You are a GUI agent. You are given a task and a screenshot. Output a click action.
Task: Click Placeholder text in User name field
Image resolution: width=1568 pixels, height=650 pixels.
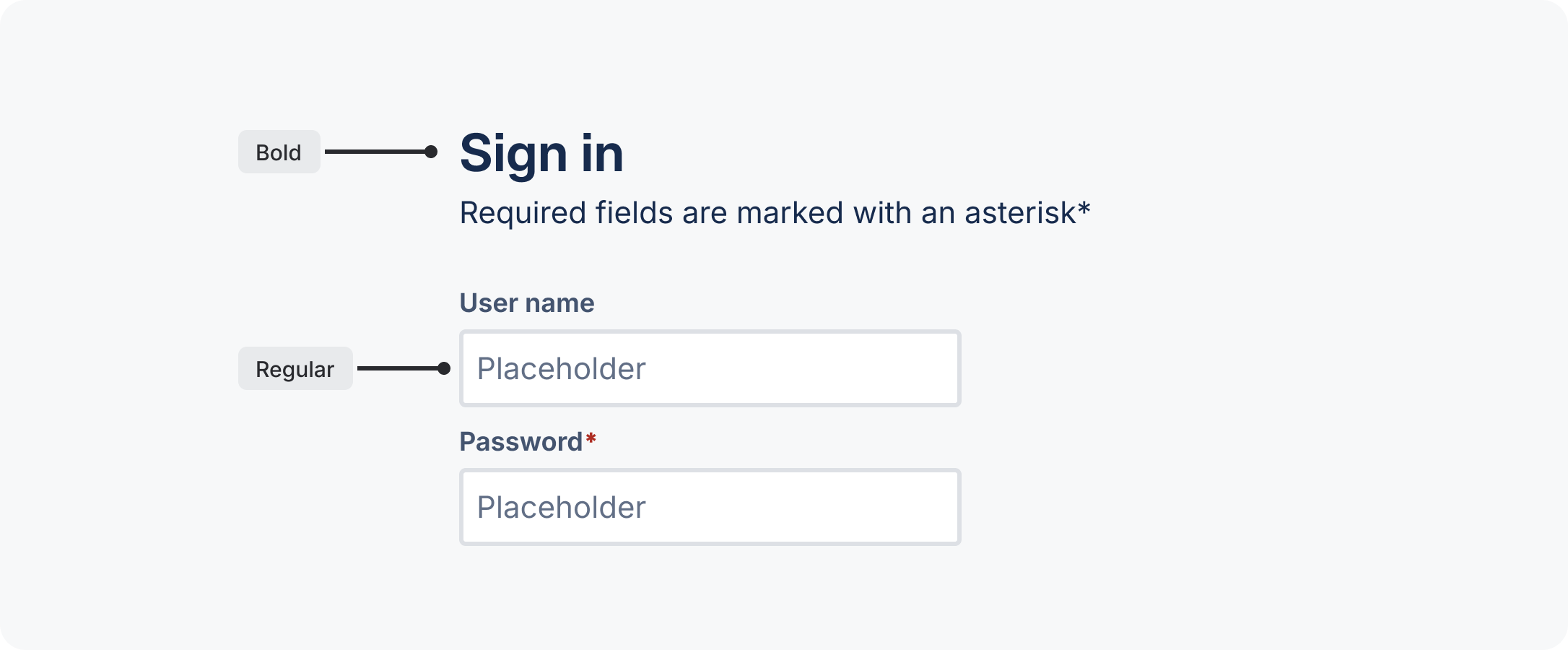[561, 368]
